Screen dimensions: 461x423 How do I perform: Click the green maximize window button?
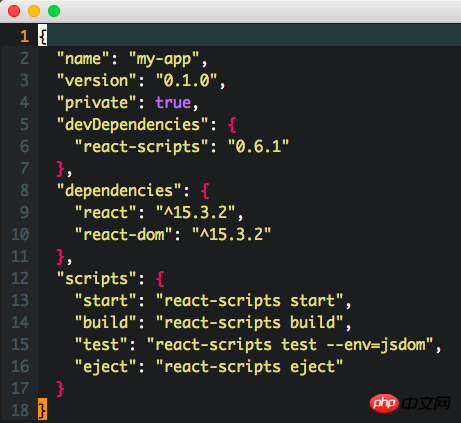54,11
